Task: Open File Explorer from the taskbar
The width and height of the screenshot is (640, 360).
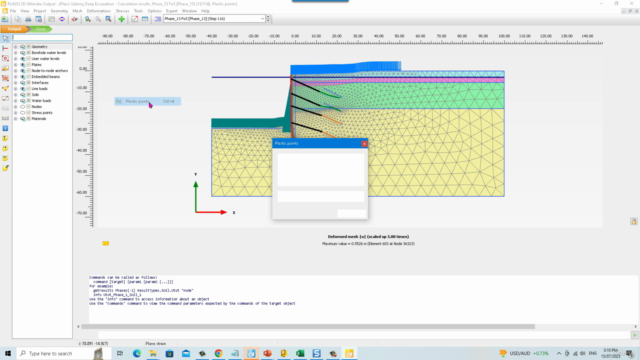Action: click(153, 353)
